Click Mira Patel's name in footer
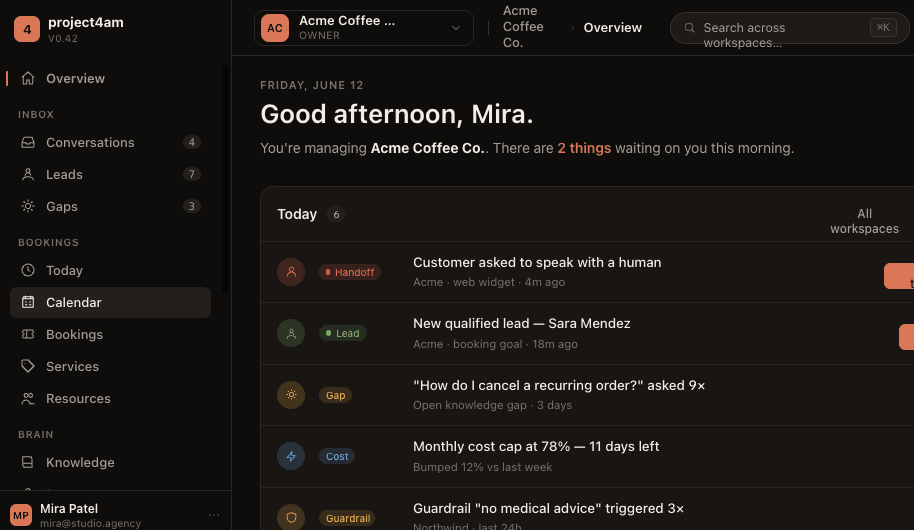914x530 pixels. (x=69, y=508)
